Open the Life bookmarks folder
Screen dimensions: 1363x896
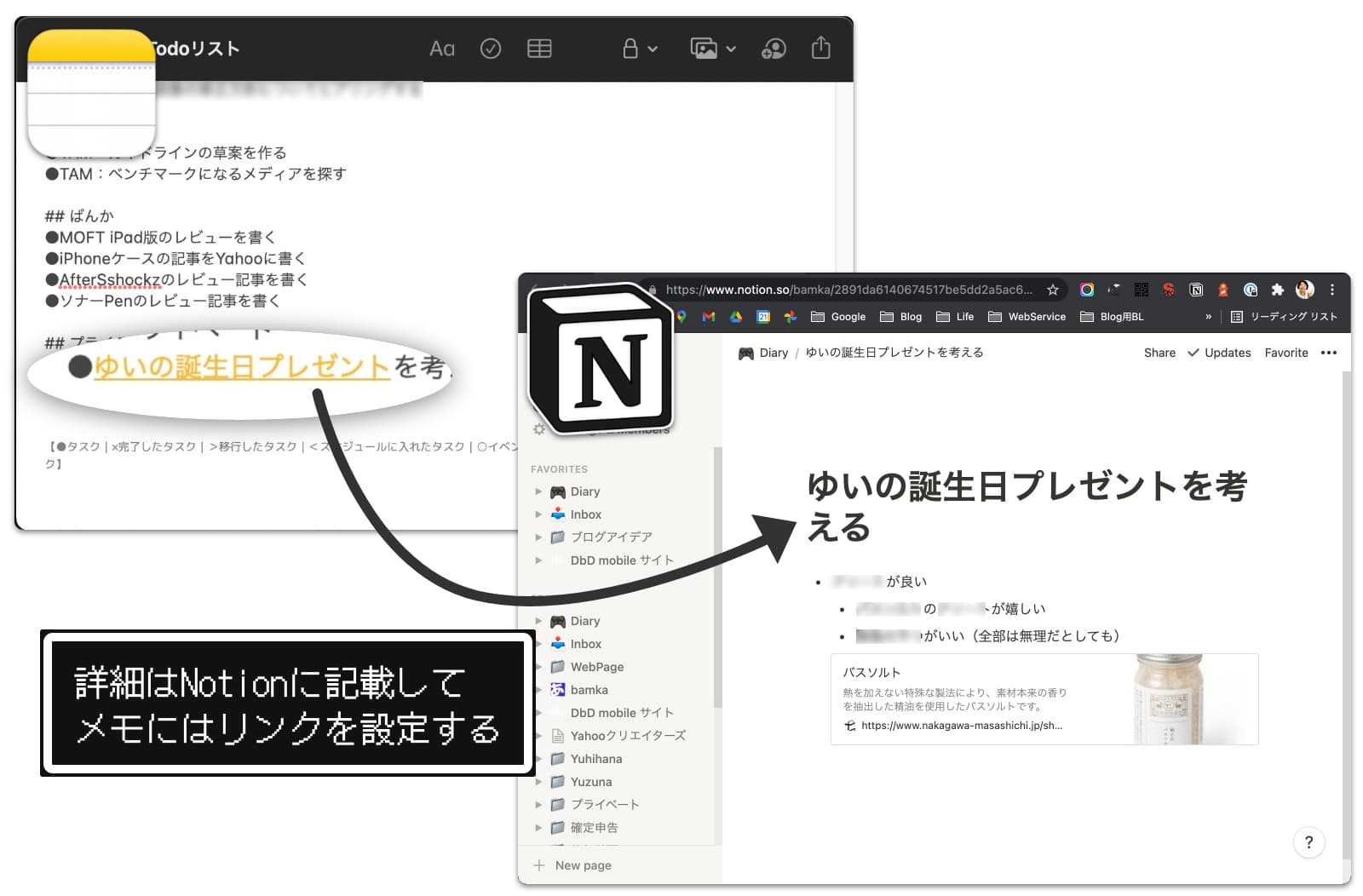point(955,317)
